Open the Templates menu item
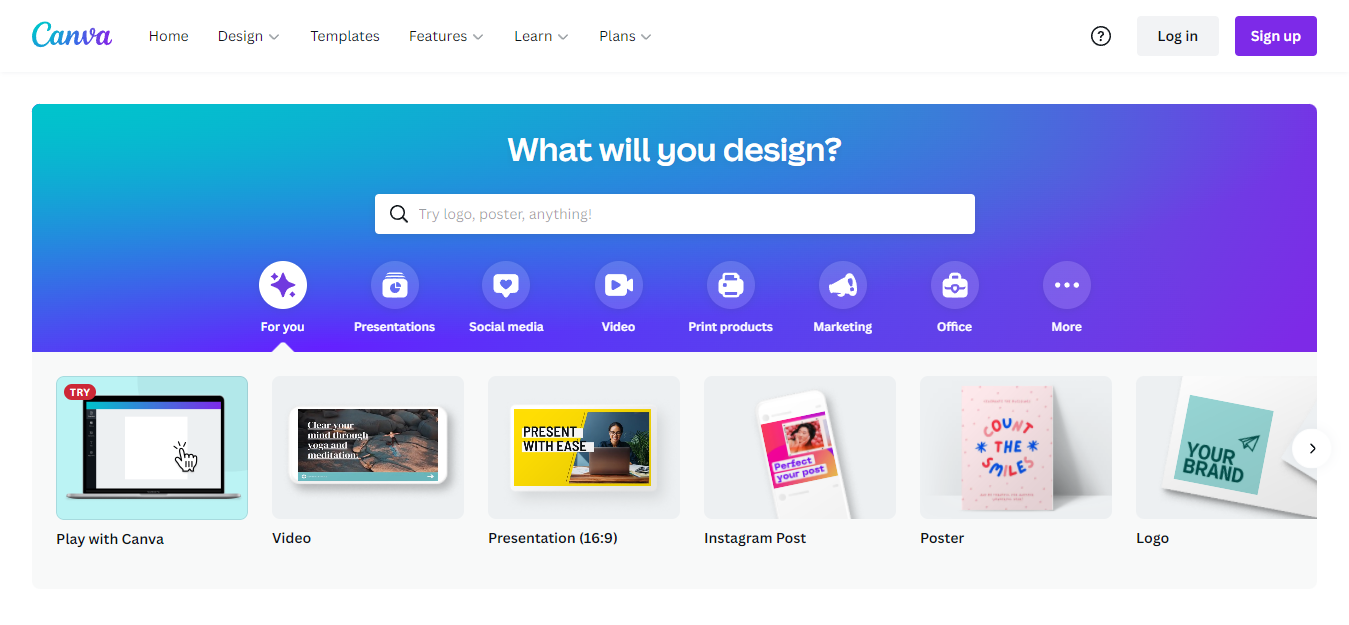The width and height of the screenshot is (1349, 625). pyautogui.click(x=345, y=36)
